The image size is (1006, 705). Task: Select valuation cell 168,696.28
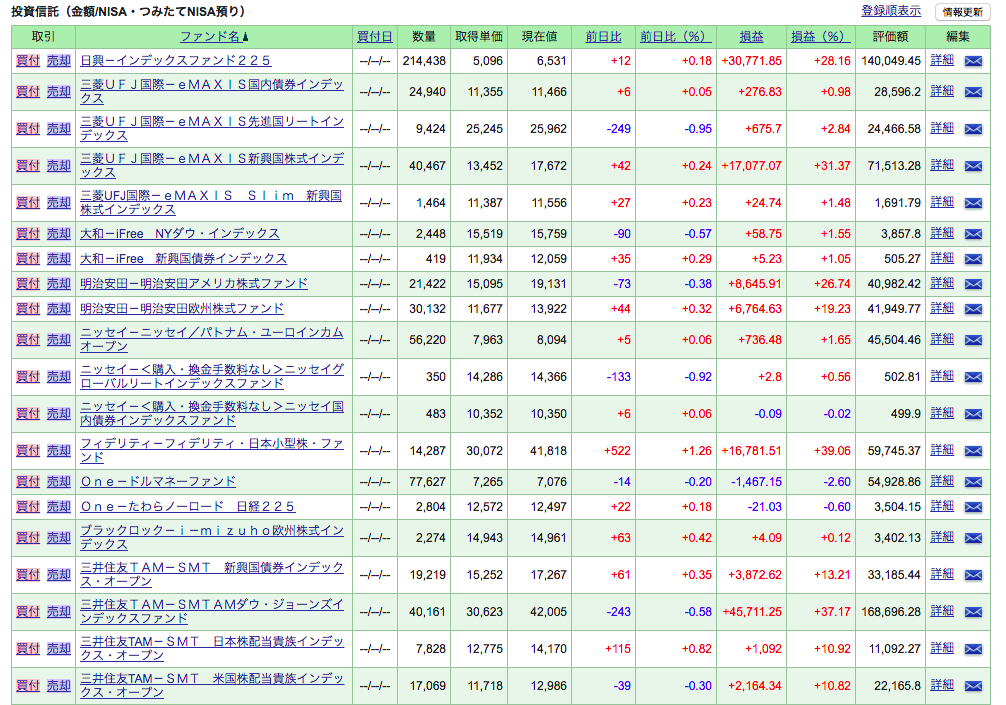[x=891, y=612]
